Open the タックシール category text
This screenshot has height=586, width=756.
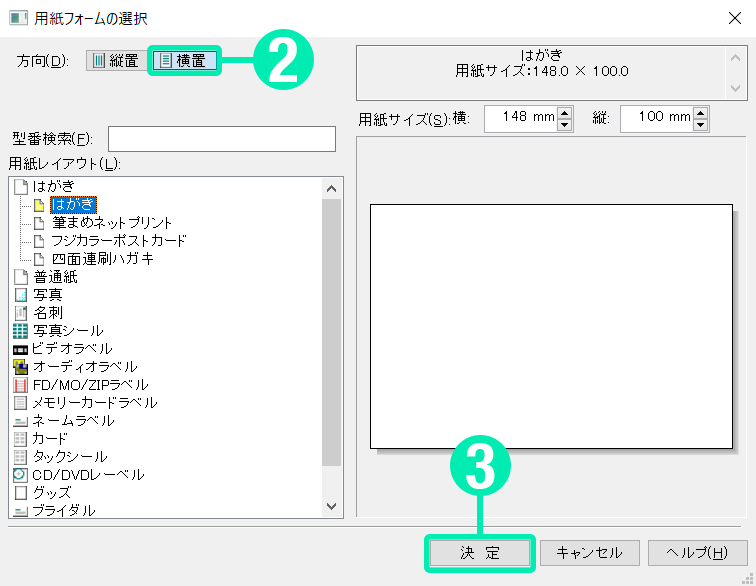click(69, 457)
